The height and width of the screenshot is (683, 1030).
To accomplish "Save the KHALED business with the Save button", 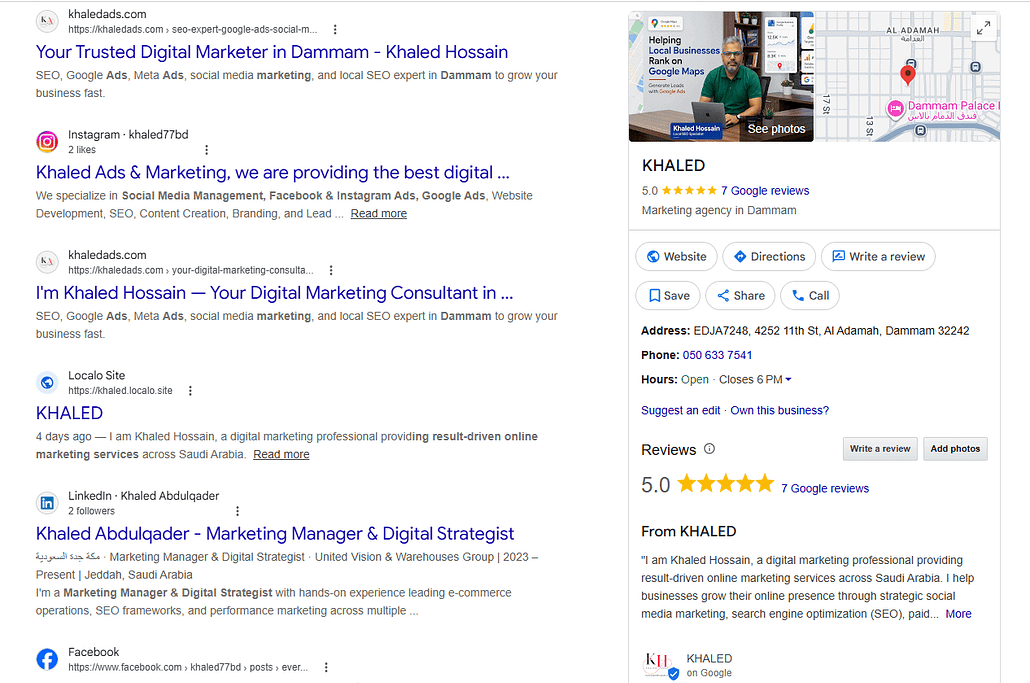I will 668,296.
